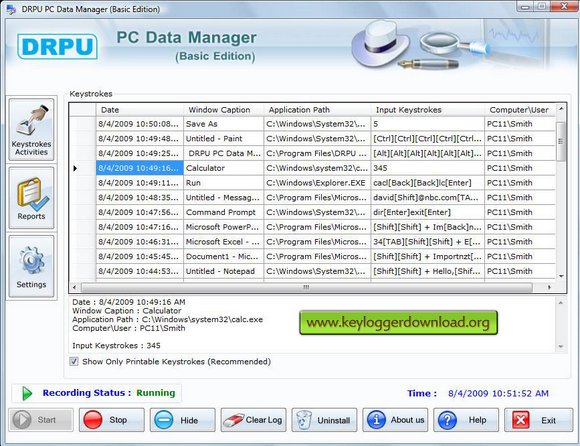This screenshot has height=446, width=580.
Task: Hide the application with Hide button
Action: [x=182, y=420]
